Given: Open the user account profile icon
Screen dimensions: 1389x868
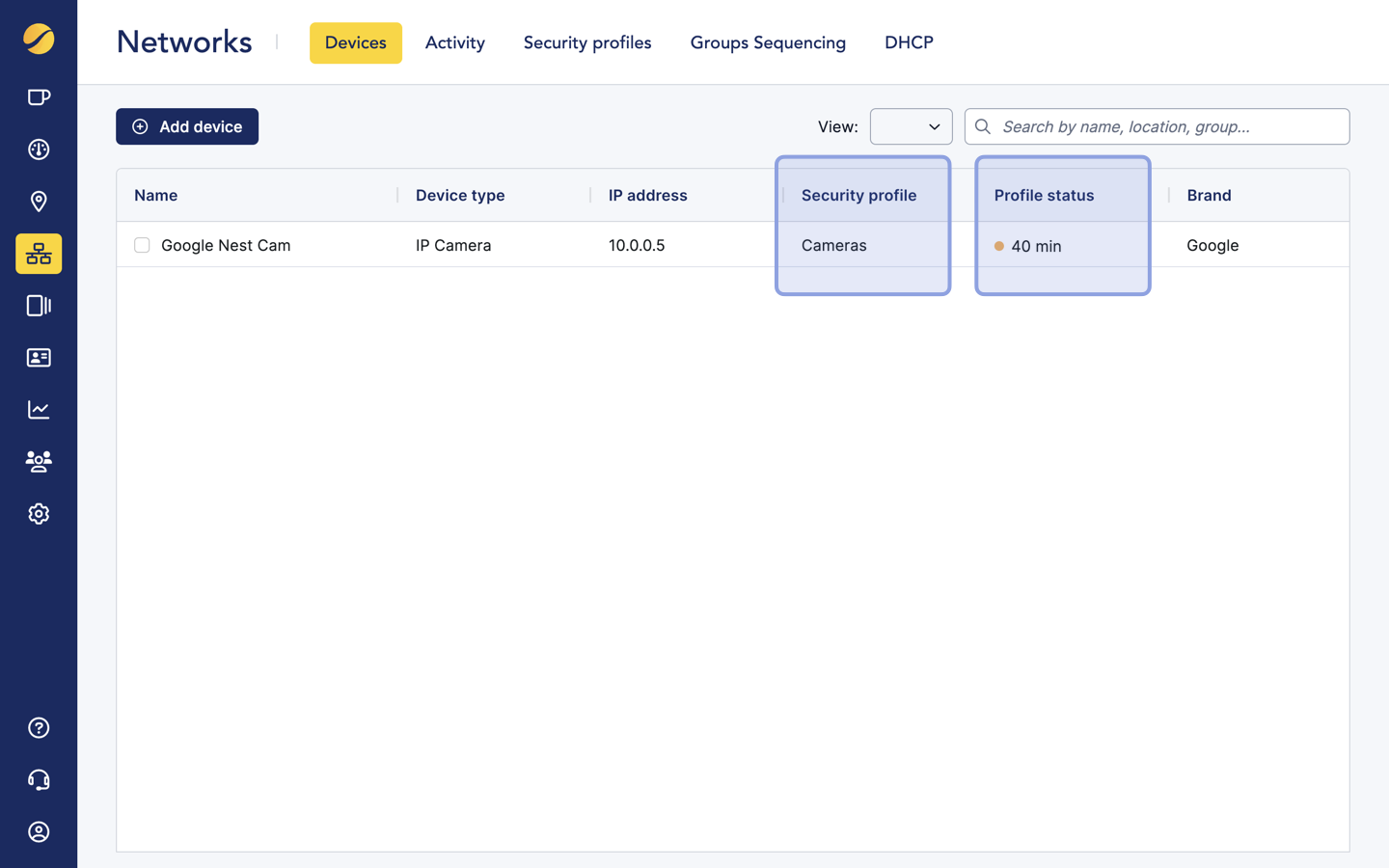Looking at the screenshot, I should pyautogui.click(x=39, y=832).
